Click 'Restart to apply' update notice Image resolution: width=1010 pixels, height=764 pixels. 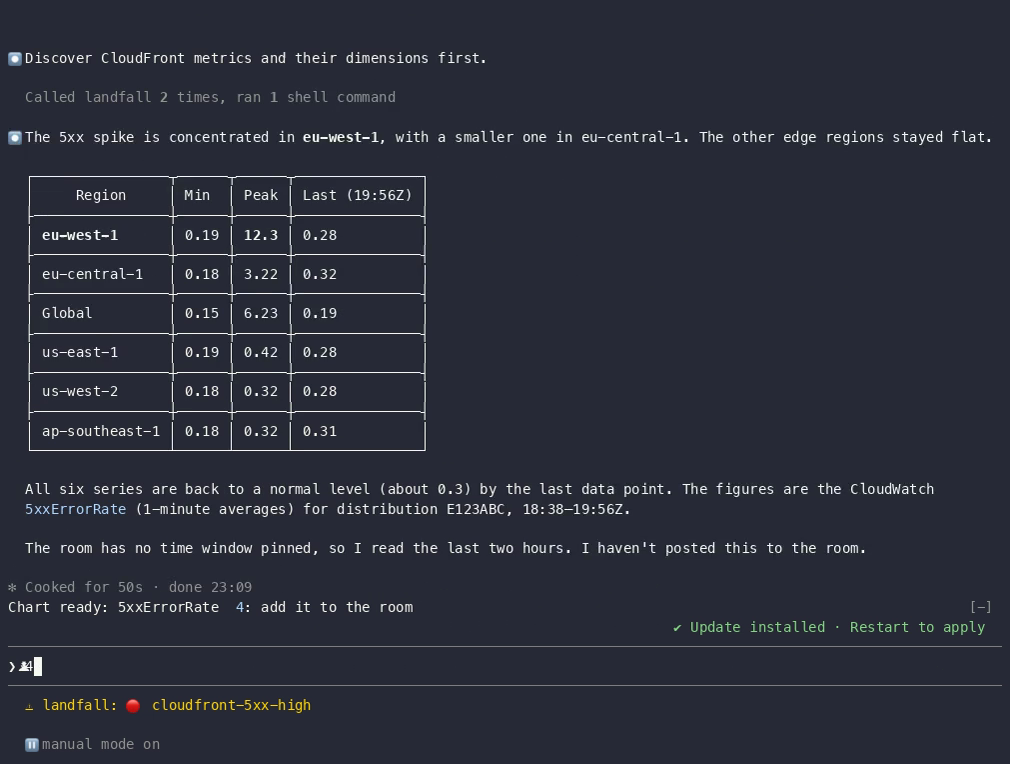(x=917, y=627)
